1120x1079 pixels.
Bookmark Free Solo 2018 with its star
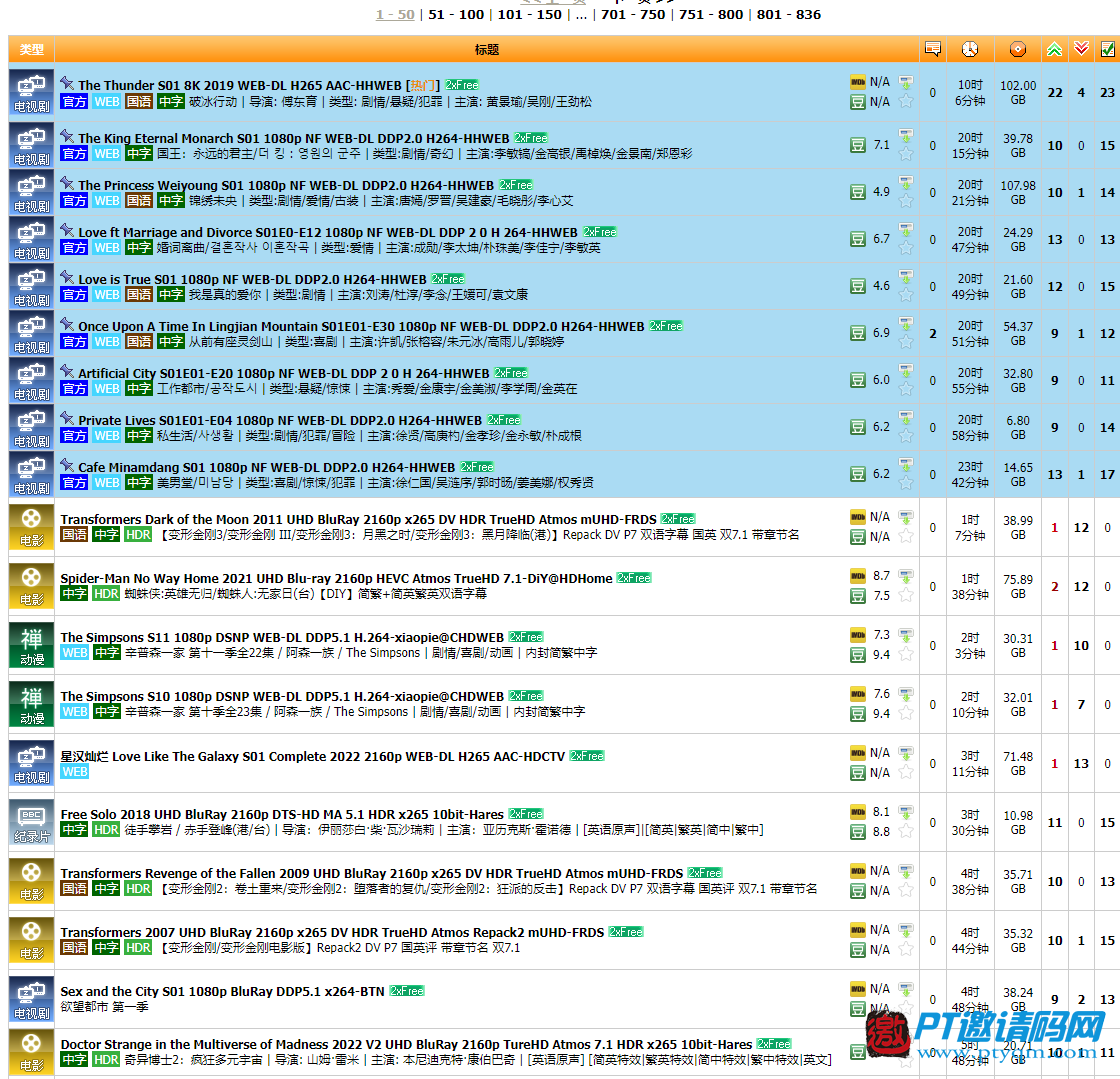[906, 831]
